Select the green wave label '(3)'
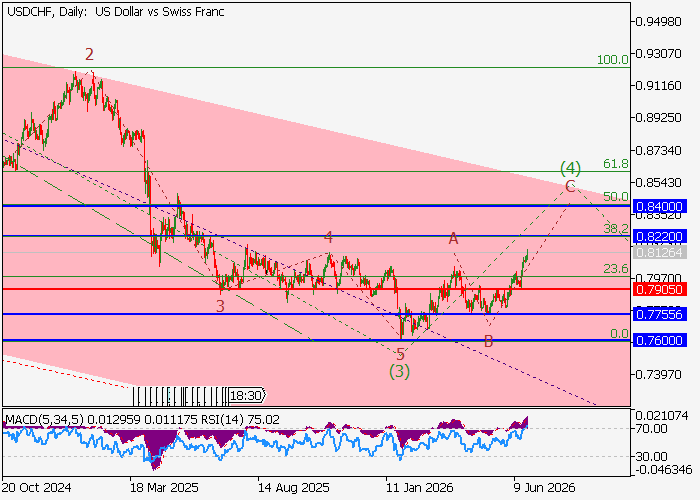700x500 pixels. (399, 371)
